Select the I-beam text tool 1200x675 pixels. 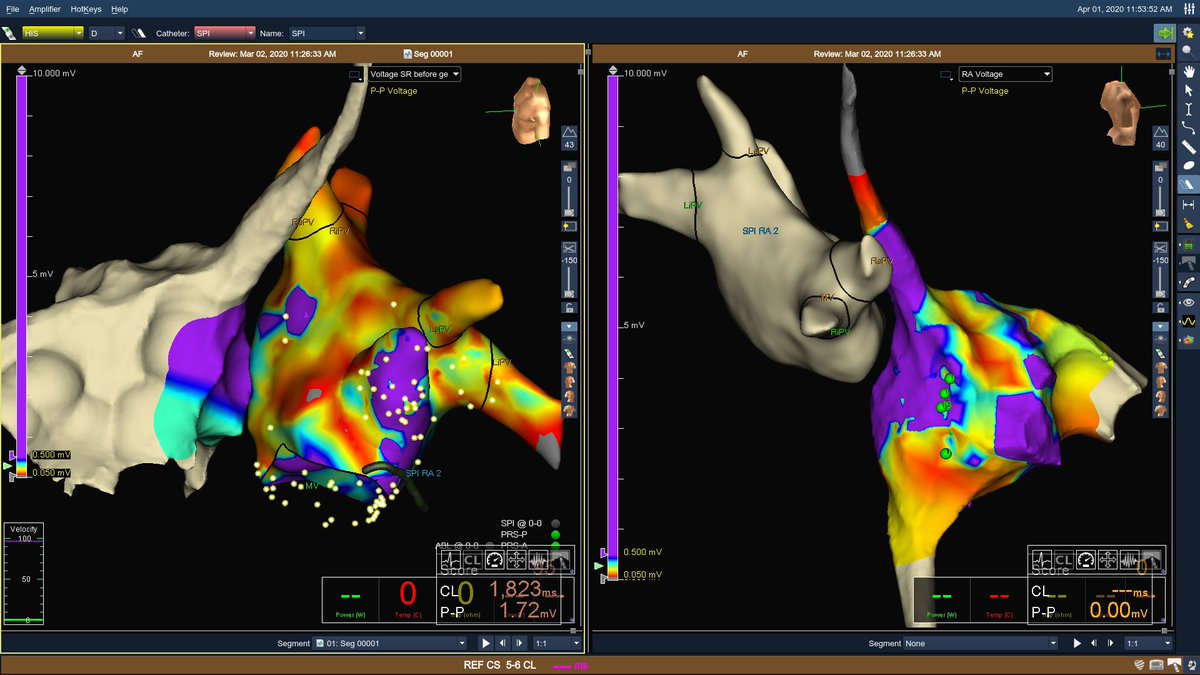pos(1189,109)
